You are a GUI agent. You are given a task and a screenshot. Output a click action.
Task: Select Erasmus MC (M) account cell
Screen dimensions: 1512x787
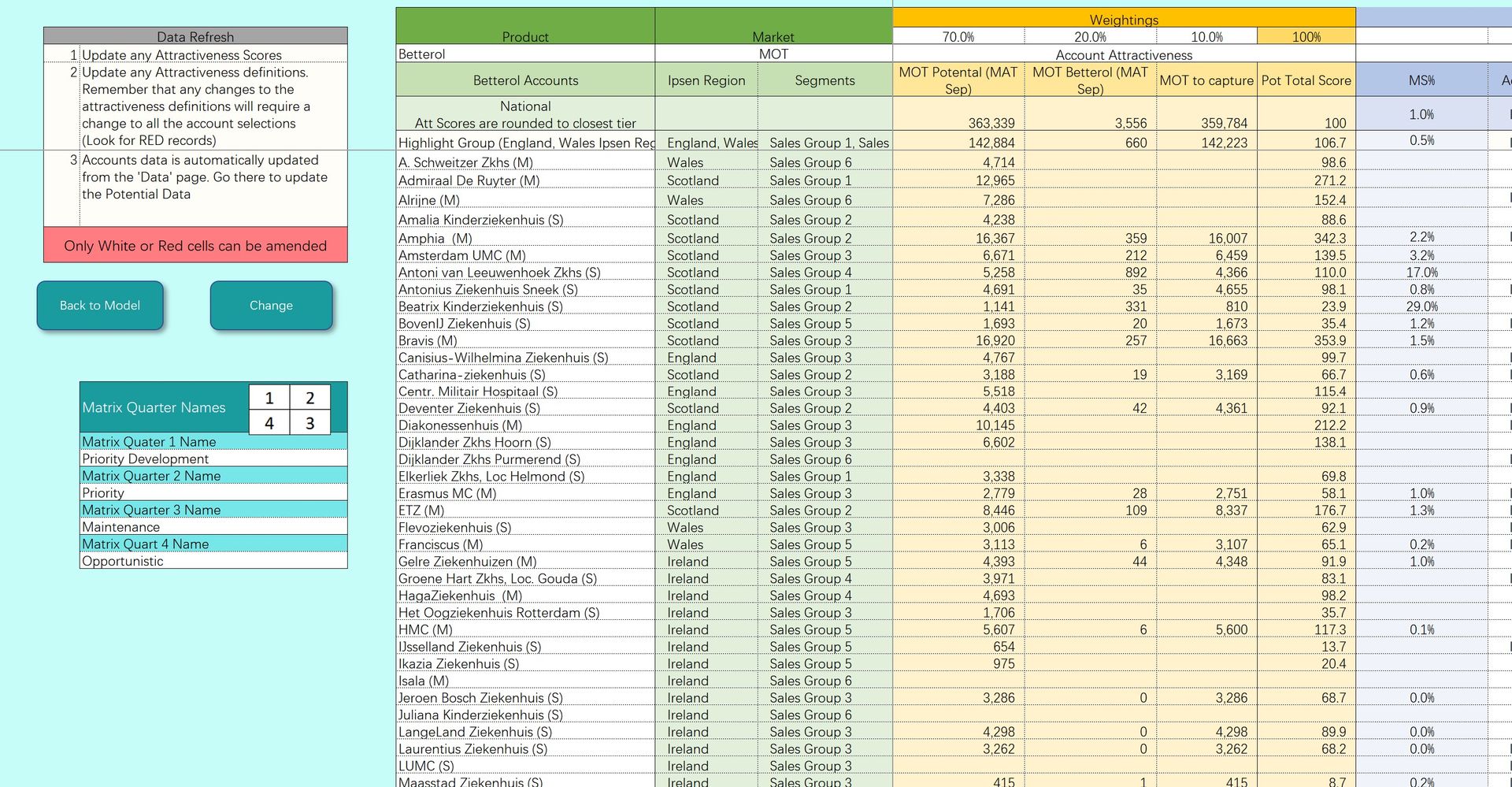[x=525, y=493]
